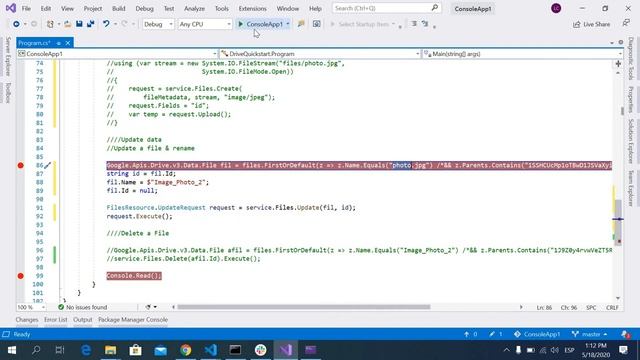The width and height of the screenshot is (640, 360).
Task: Open File Explorer from the taskbar
Action: point(111,350)
